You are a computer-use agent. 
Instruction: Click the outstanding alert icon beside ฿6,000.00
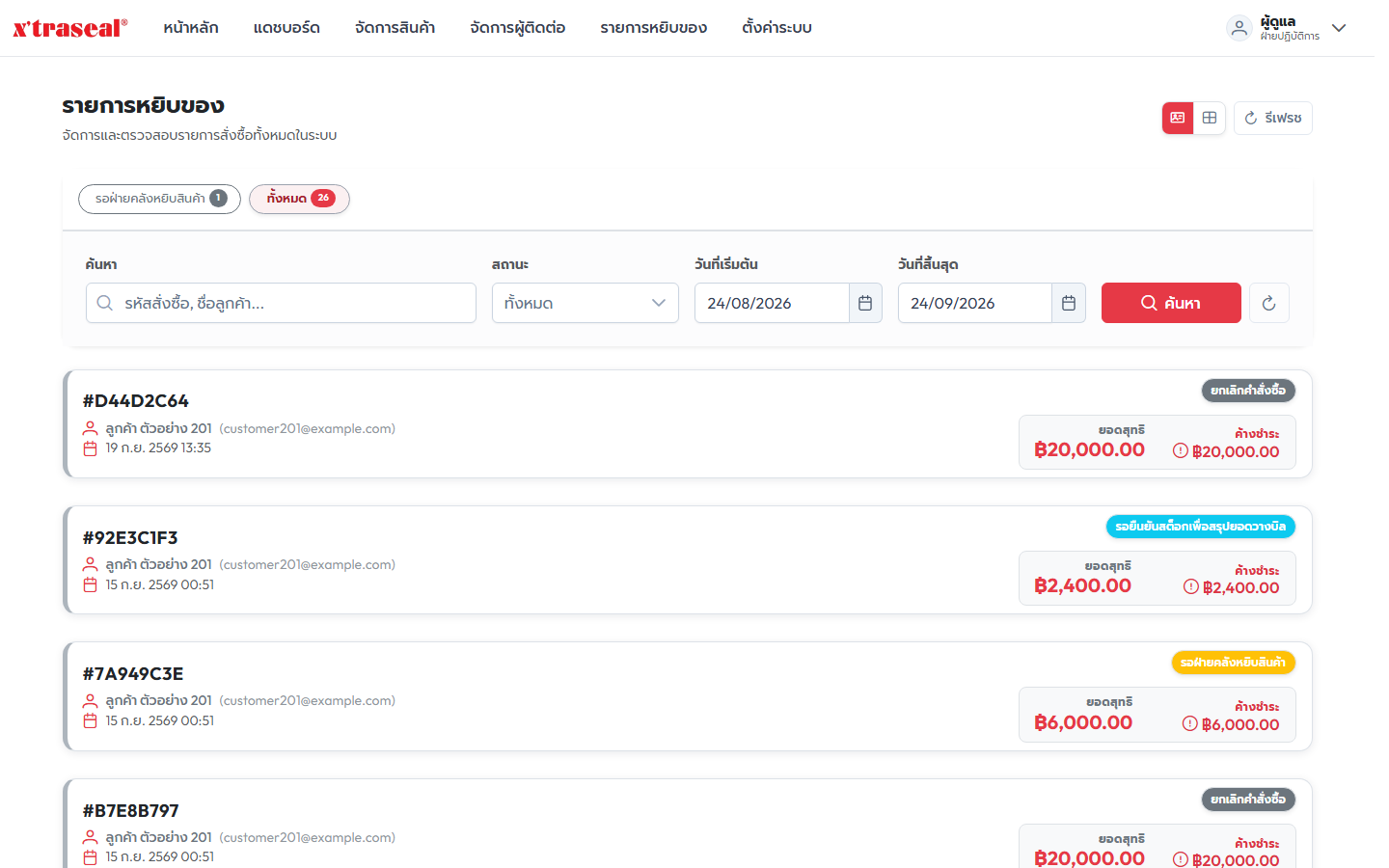click(x=1190, y=723)
